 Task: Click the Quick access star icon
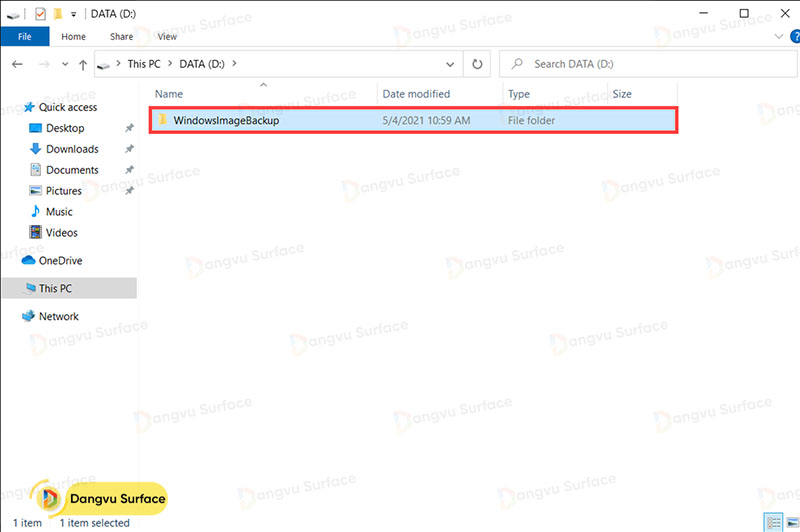coord(29,107)
